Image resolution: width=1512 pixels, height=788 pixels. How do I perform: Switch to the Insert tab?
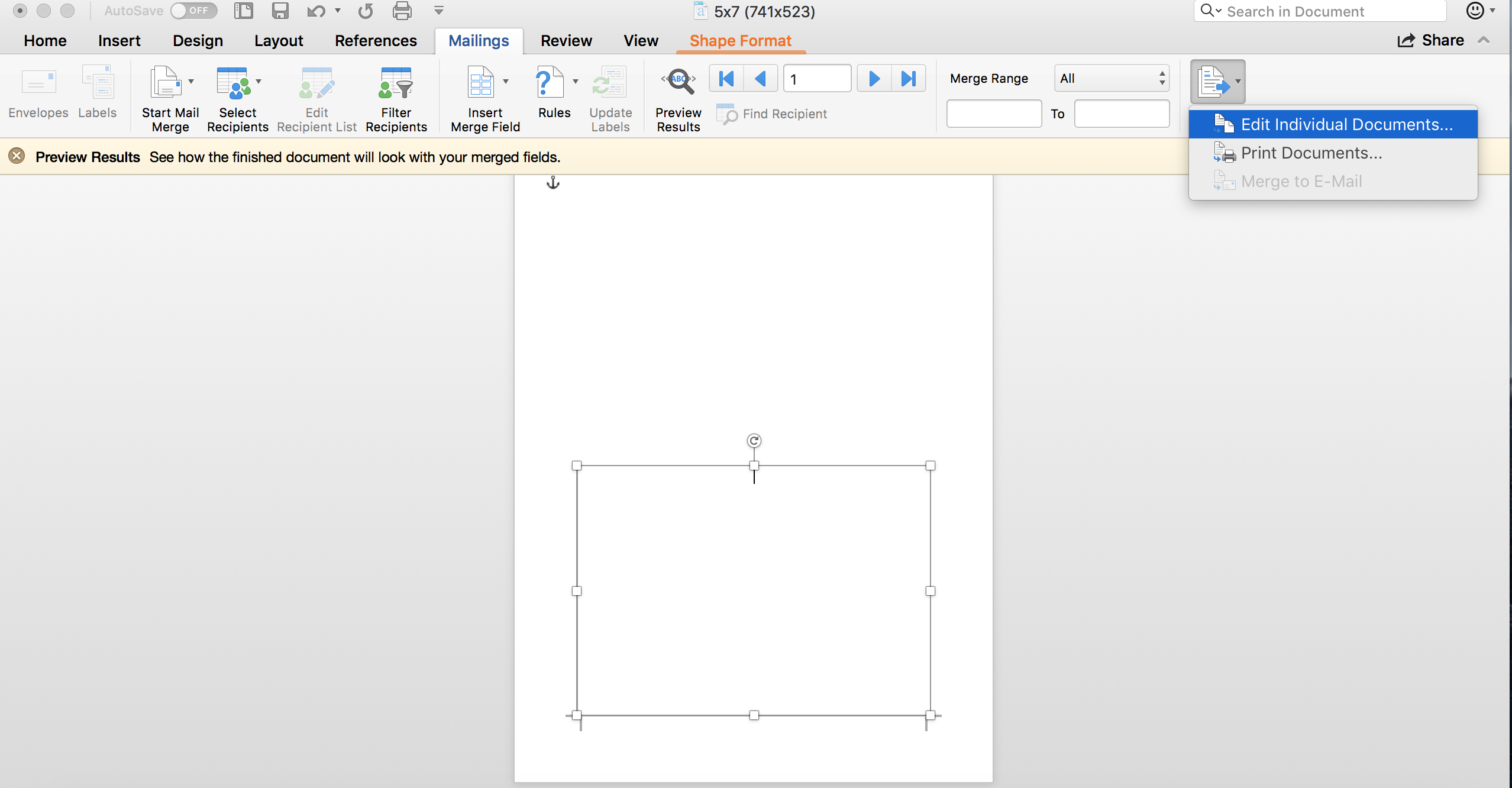[x=119, y=40]
